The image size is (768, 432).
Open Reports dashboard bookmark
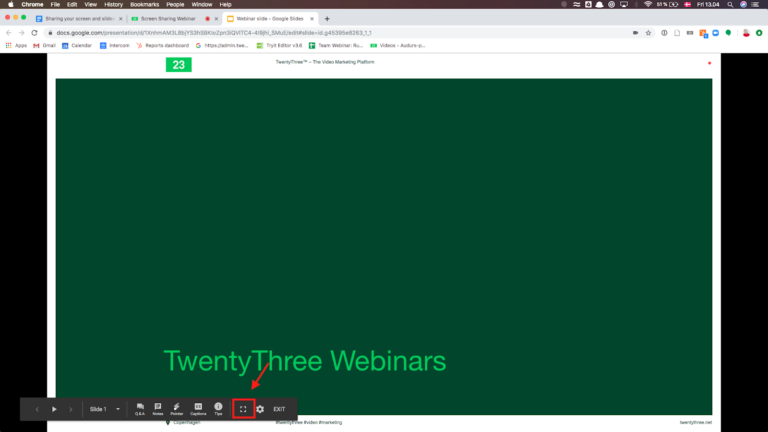pyautogui.click(x=163, y=46)
